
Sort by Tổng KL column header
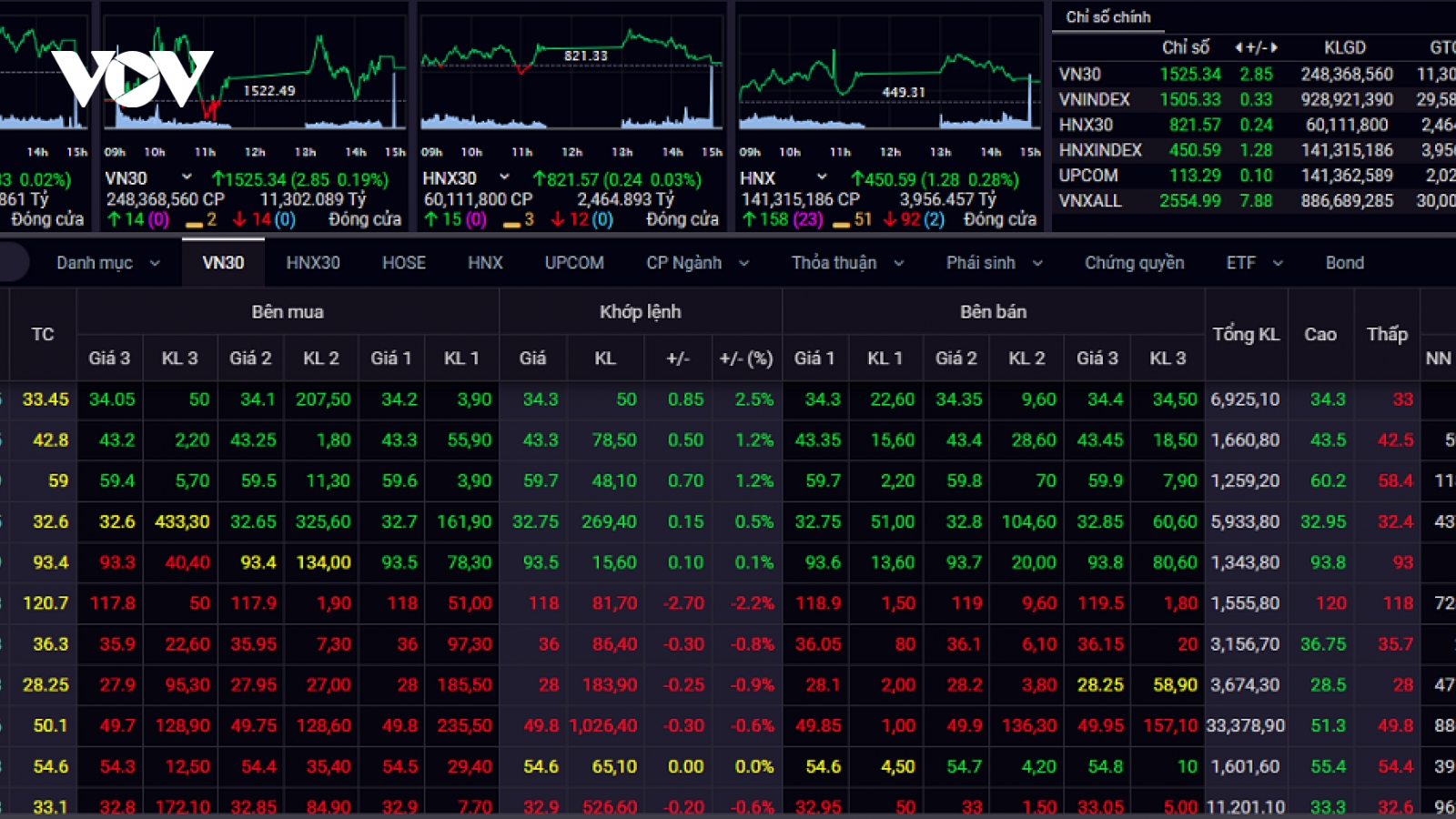(1246, 334)
